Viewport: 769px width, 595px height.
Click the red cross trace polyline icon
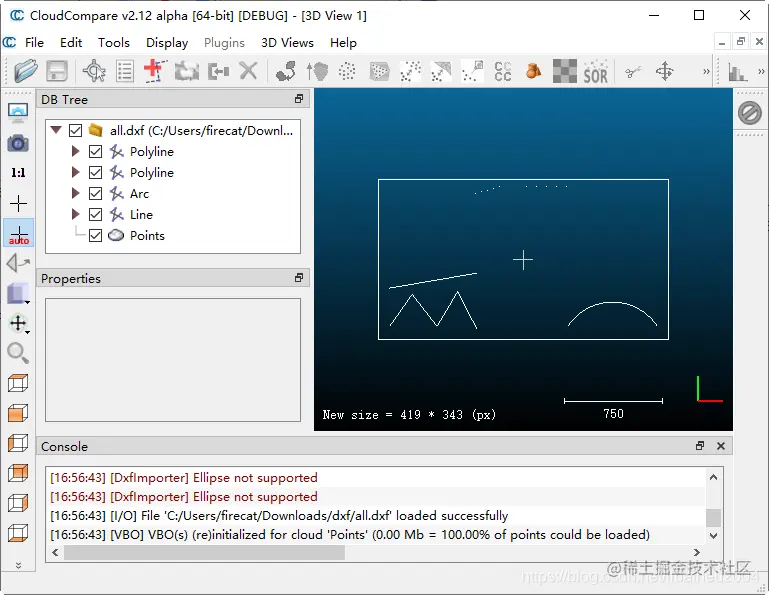[155, 71]
